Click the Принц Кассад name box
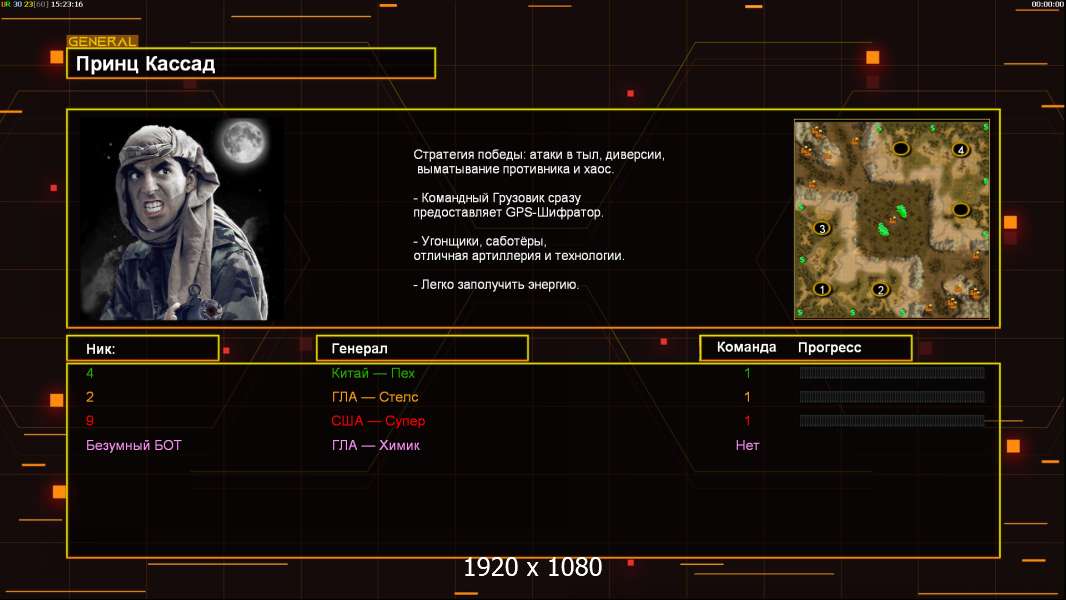 click(x=251, y=64)
